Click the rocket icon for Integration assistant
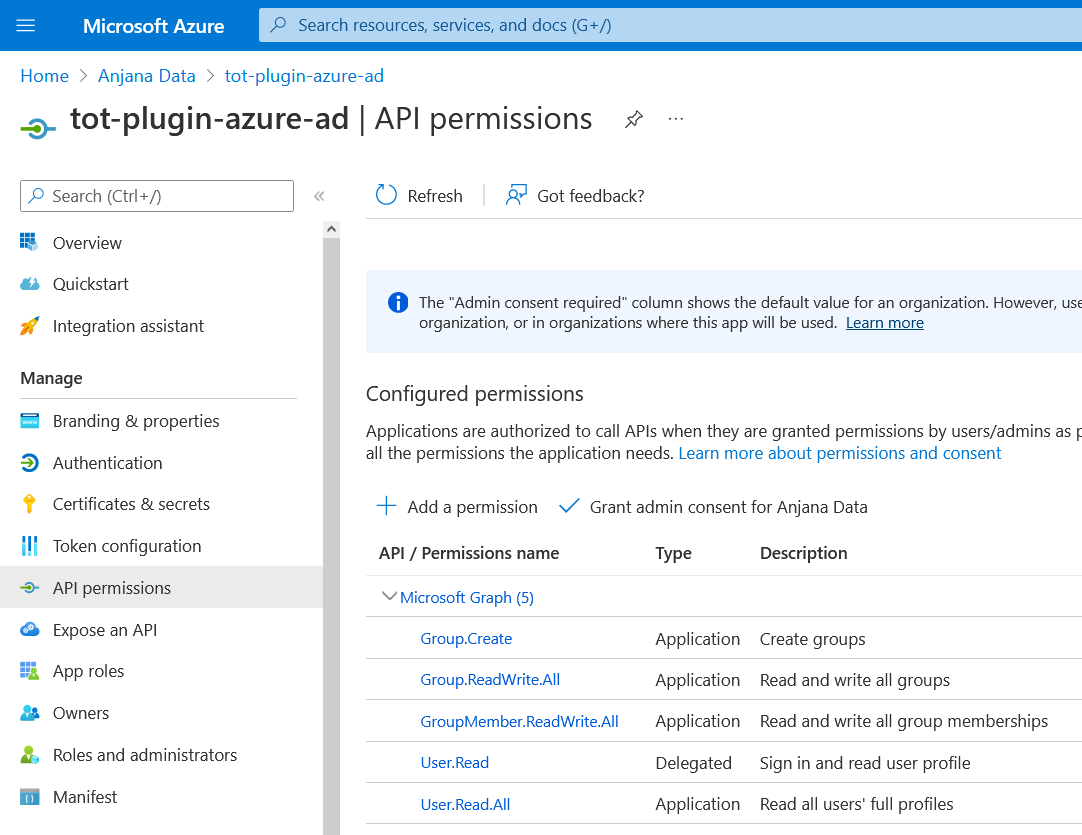The height and width of the screenshot is (835, 1082). [30, 326]
